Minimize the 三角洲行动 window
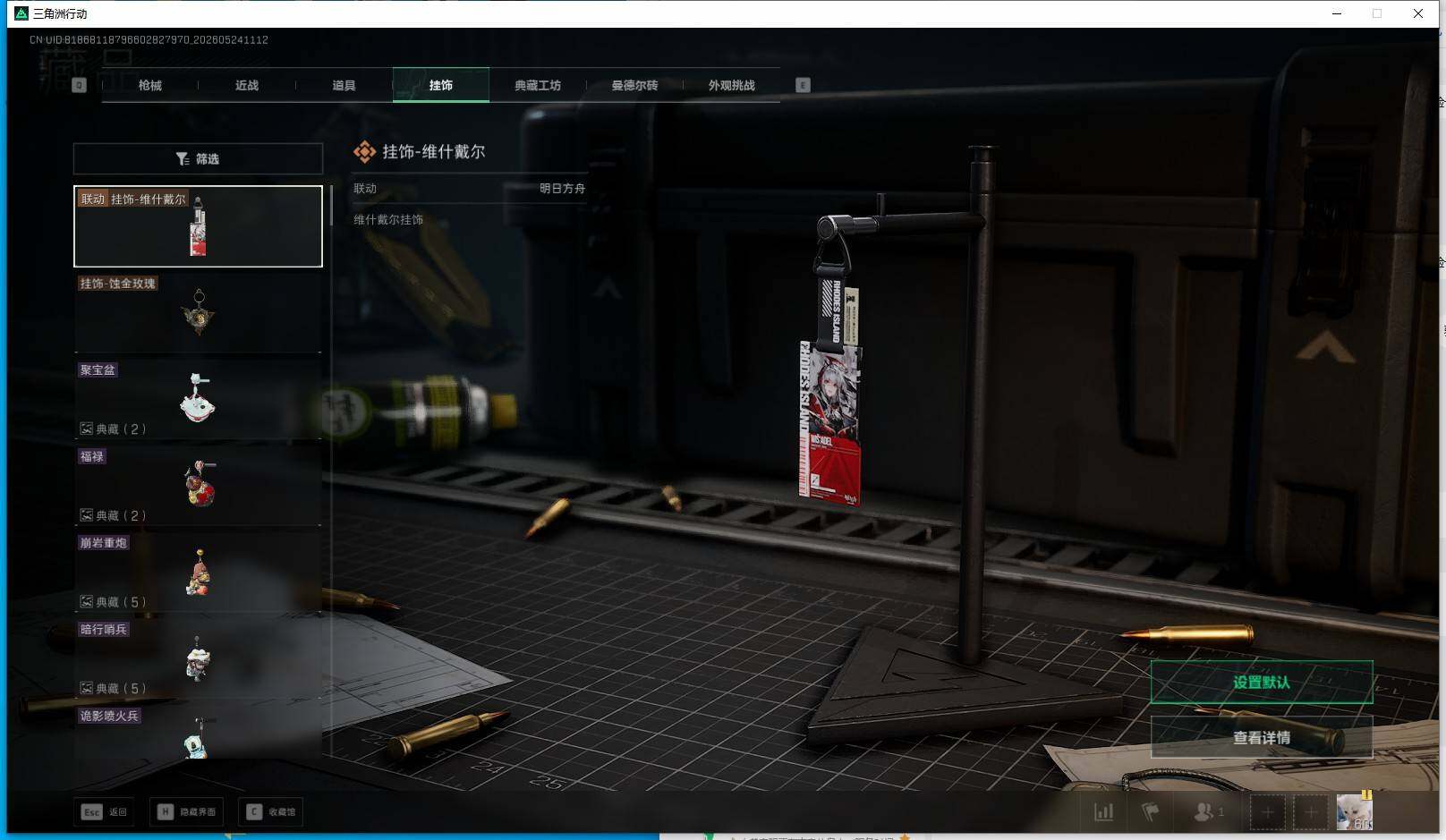This screenshot has width=1446, height=840. 1337,13
